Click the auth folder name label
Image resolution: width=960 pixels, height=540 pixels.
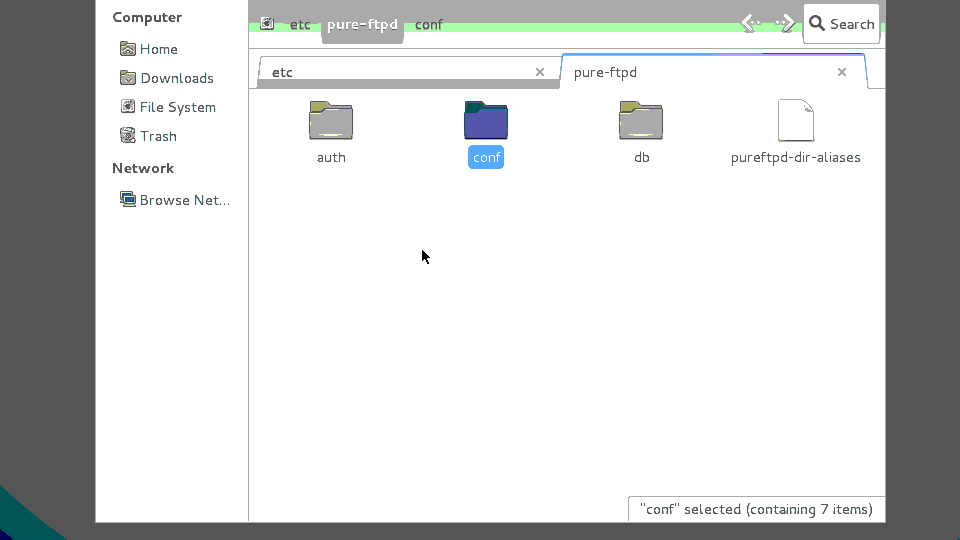pos(331,157)
